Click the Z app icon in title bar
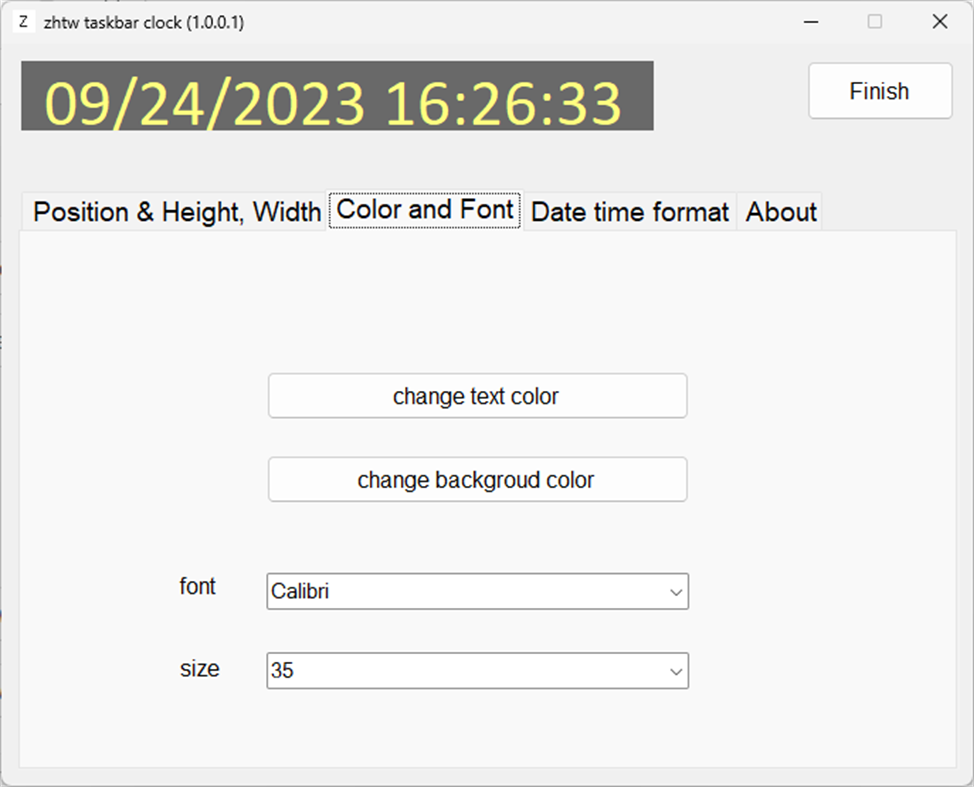Image resolution: width=974 pixels, height=787 pixels. (23, 22)
